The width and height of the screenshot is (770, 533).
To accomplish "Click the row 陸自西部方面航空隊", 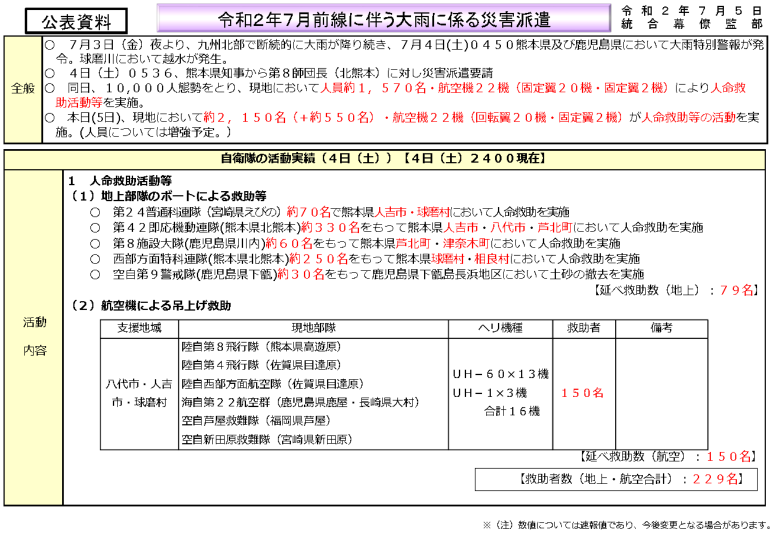I will click(273, 384).
